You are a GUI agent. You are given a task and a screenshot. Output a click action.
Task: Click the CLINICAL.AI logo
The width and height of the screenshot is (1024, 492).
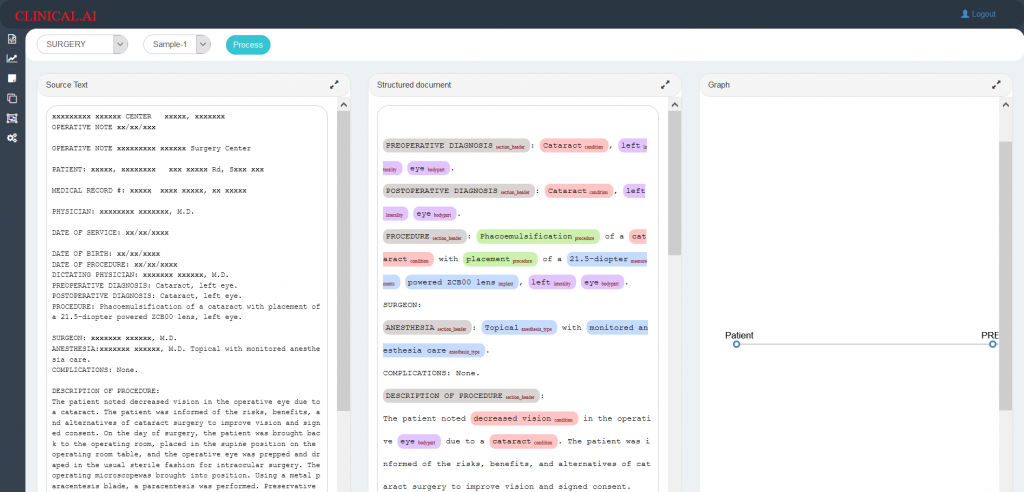pos(56,16)
